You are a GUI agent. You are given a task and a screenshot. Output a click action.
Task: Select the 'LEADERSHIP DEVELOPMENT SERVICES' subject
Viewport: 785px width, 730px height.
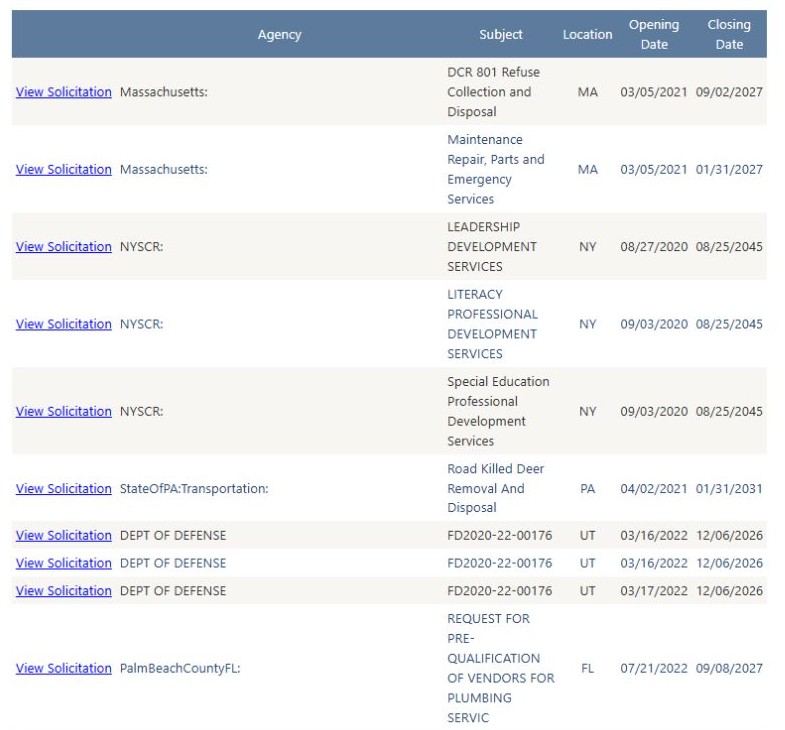click(492, 247)
